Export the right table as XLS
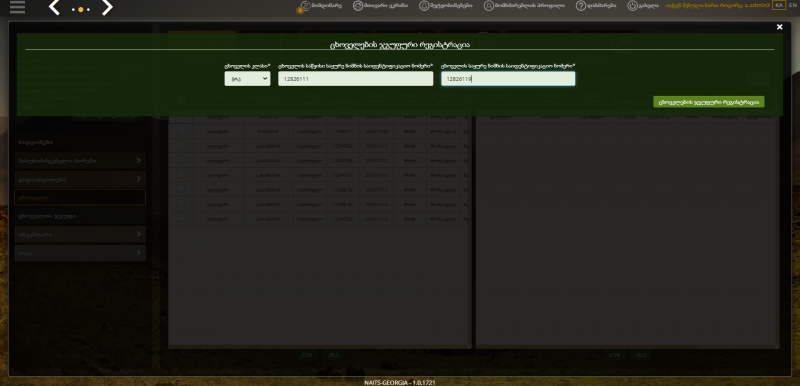Screen dimensions: 800x386 640,355
